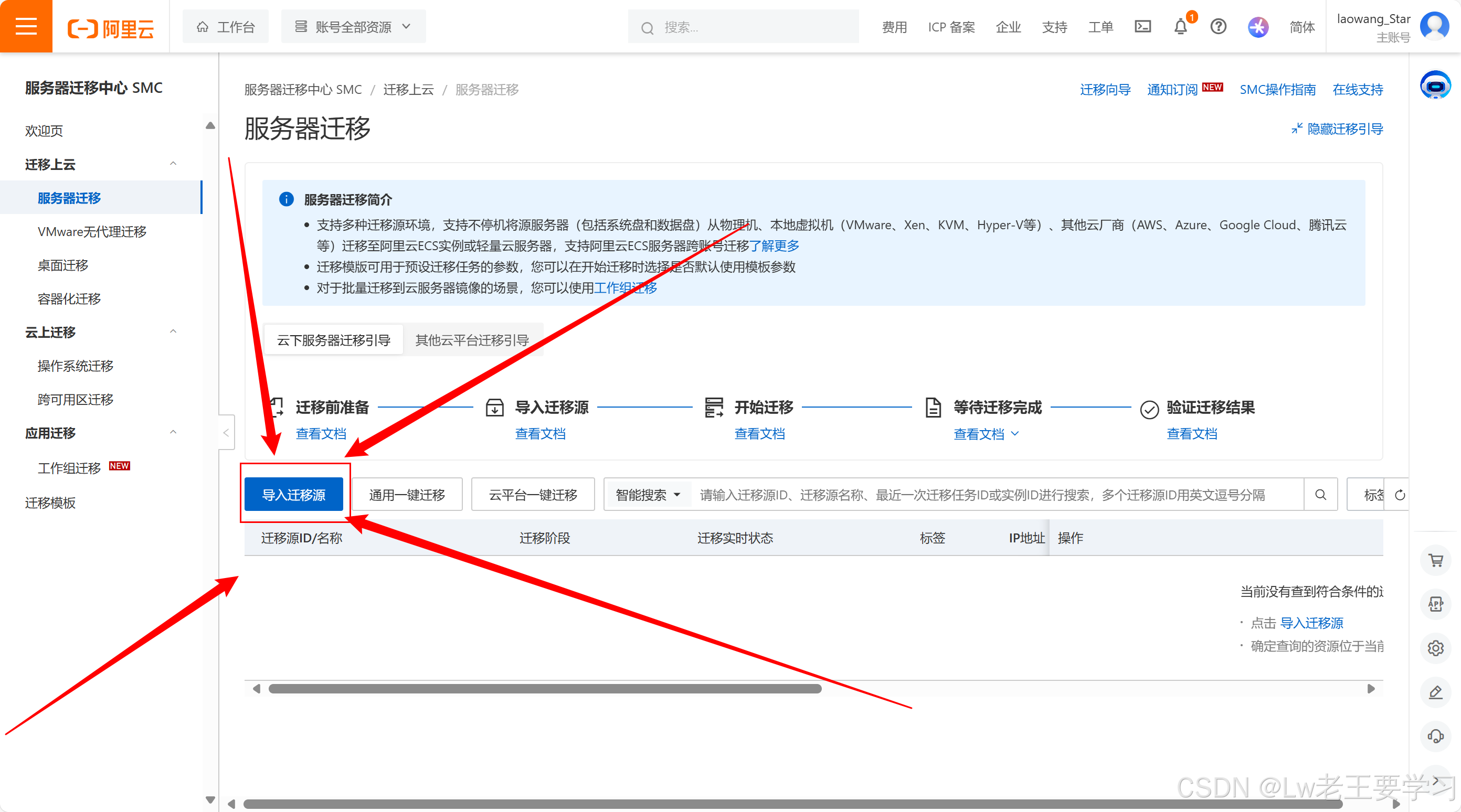
Task: Open the help question mark icon
Action: click(1218, 26)
